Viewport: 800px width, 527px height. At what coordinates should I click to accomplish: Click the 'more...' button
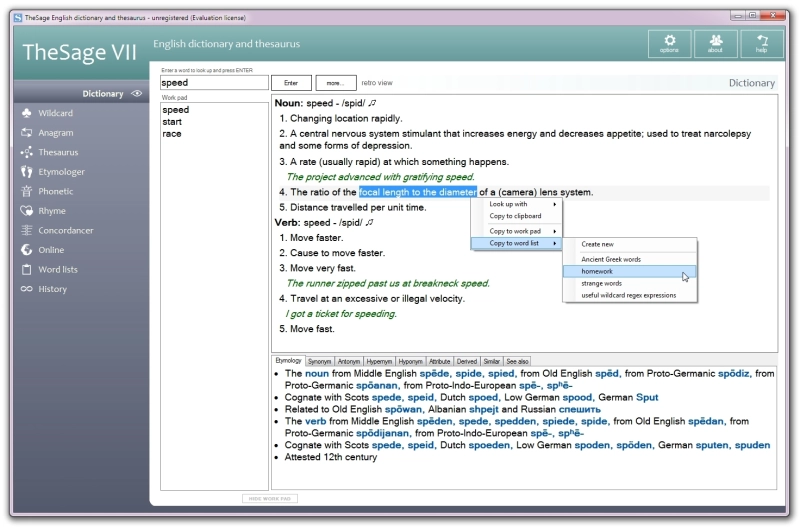coord(335,83)
